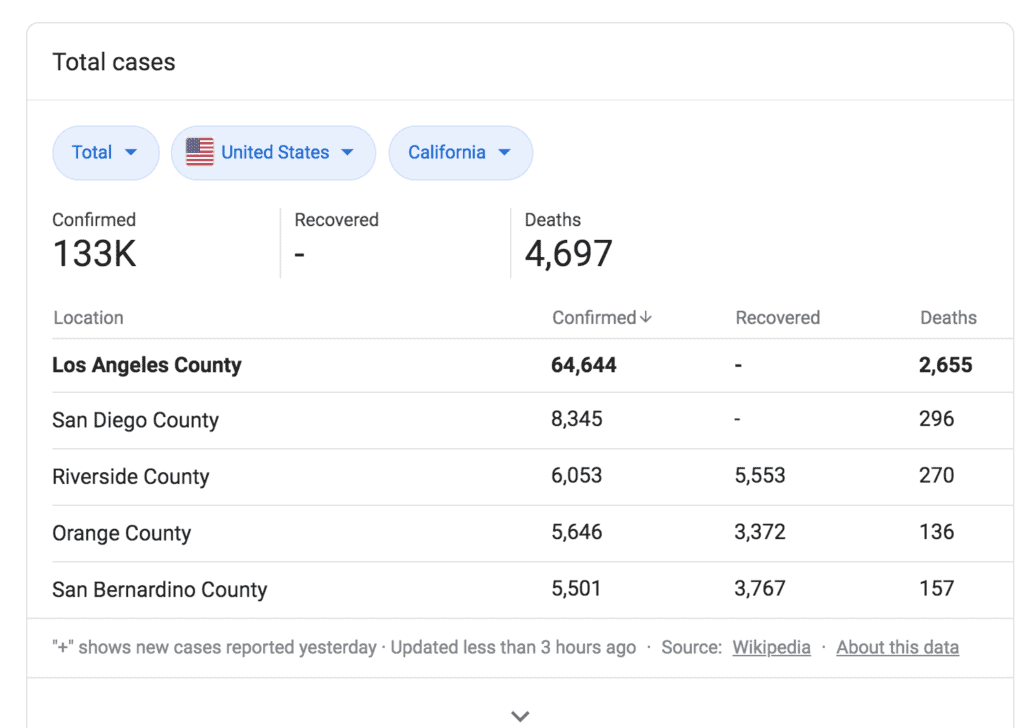1024x728 pixels.
Task: Open the California region dropdown
Action: click(460, 153)
